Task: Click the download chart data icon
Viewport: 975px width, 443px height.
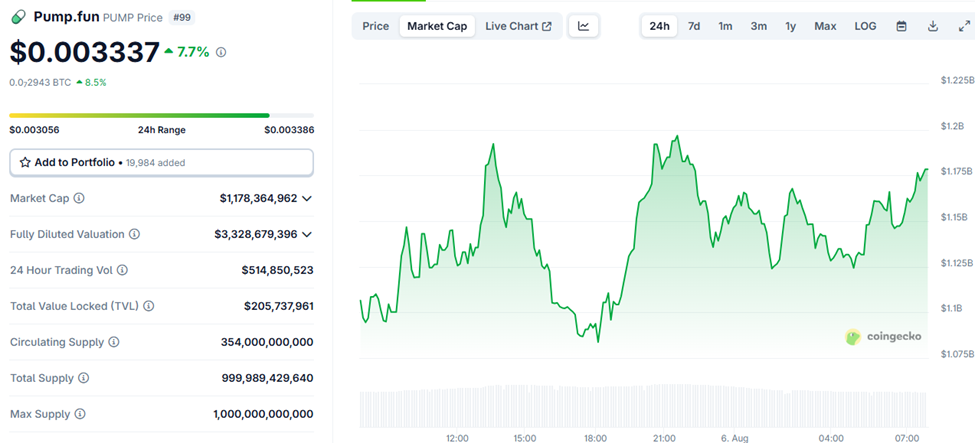Action: [x=933, y=26]
